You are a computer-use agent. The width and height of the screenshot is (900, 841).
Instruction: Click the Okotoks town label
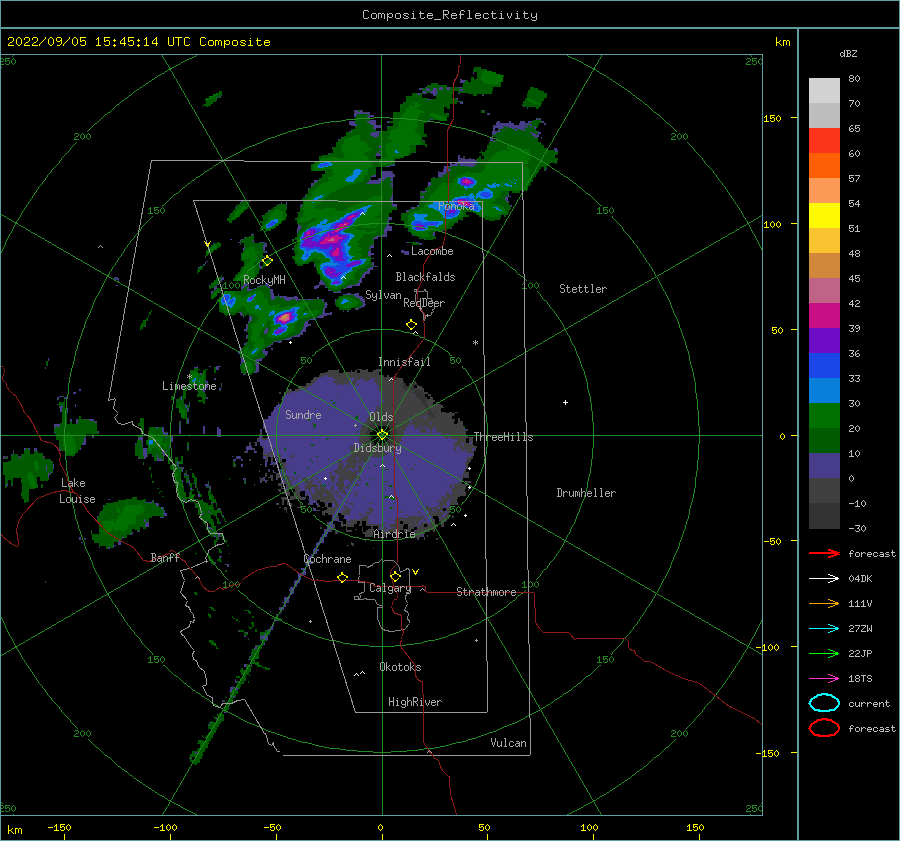click(400, 667)
